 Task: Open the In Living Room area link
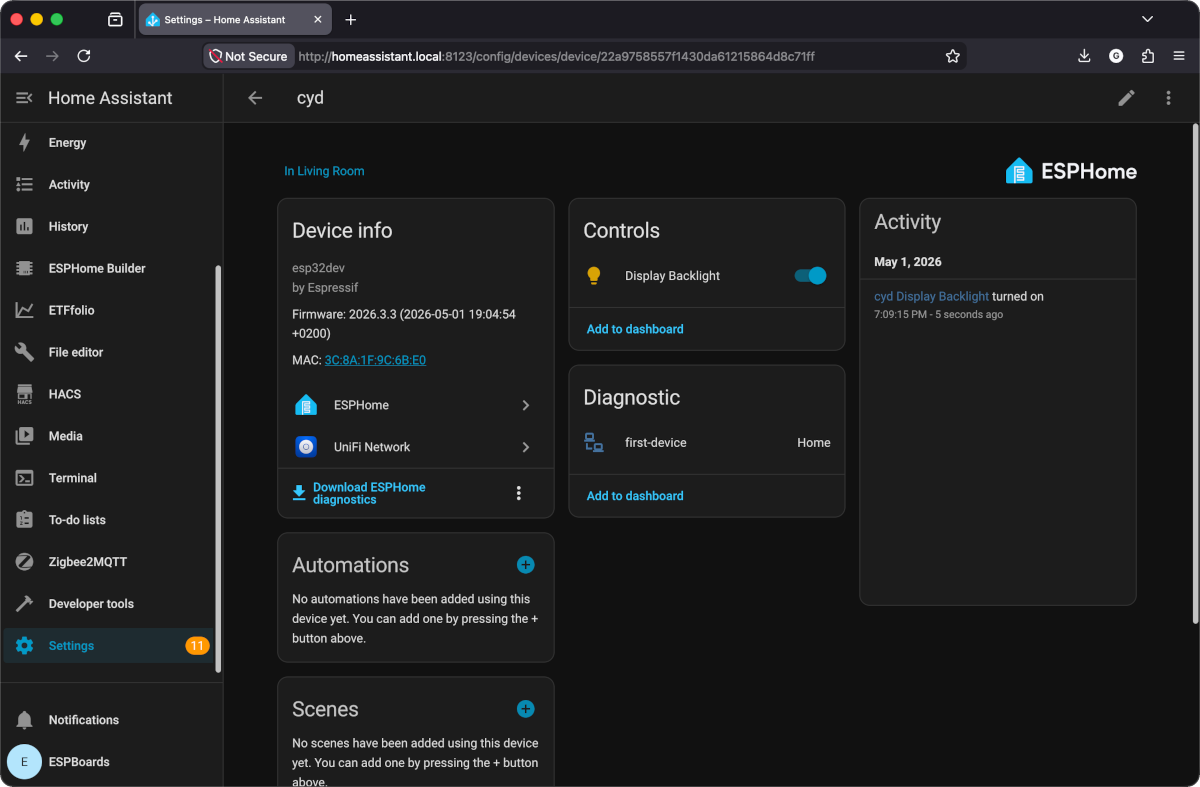tap(324, 171)
